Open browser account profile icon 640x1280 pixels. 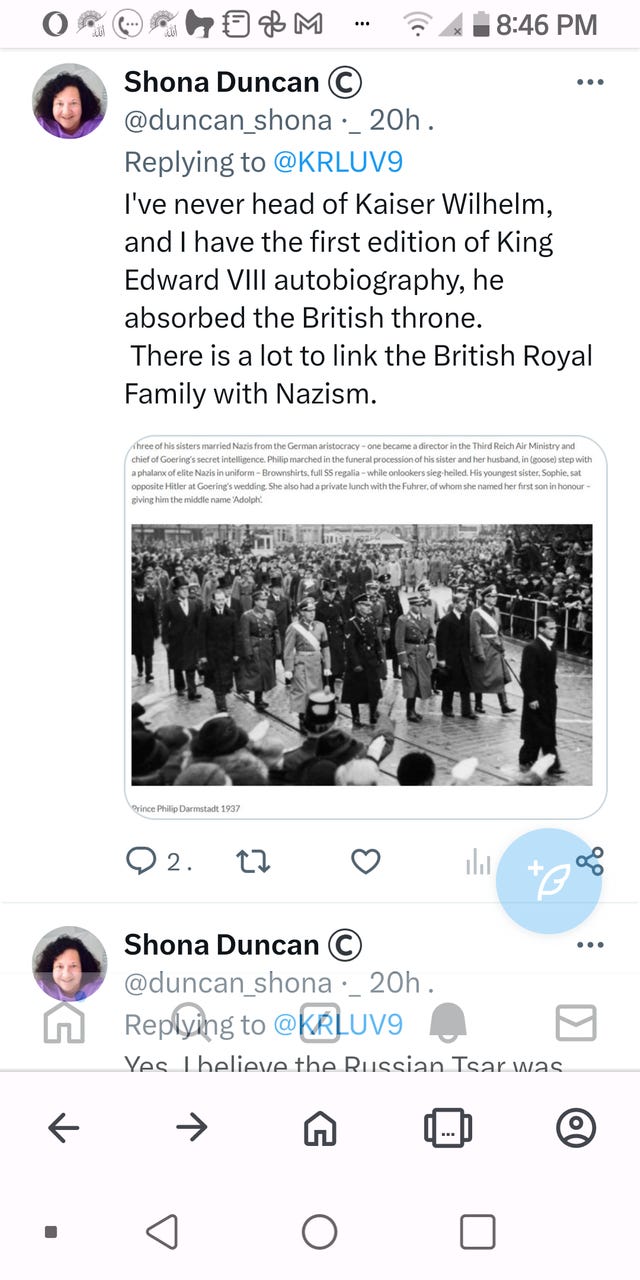(576, 1128)
